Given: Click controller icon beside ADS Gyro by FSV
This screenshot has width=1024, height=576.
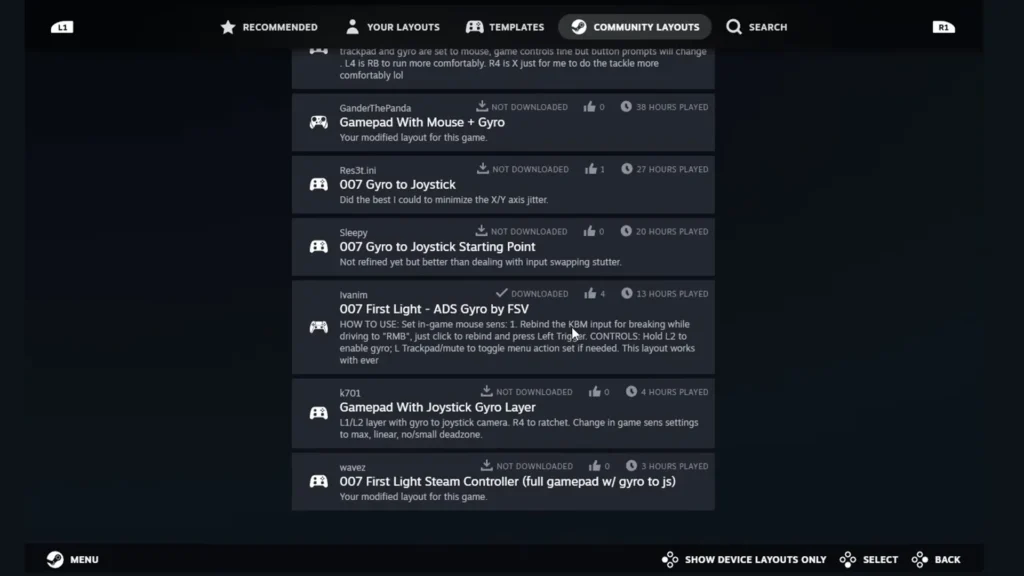Looking at the screenshot, I should click(x=319, y=327).
